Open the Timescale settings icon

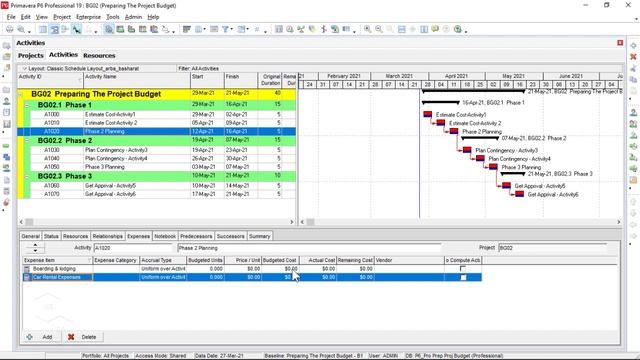[213, 29]
